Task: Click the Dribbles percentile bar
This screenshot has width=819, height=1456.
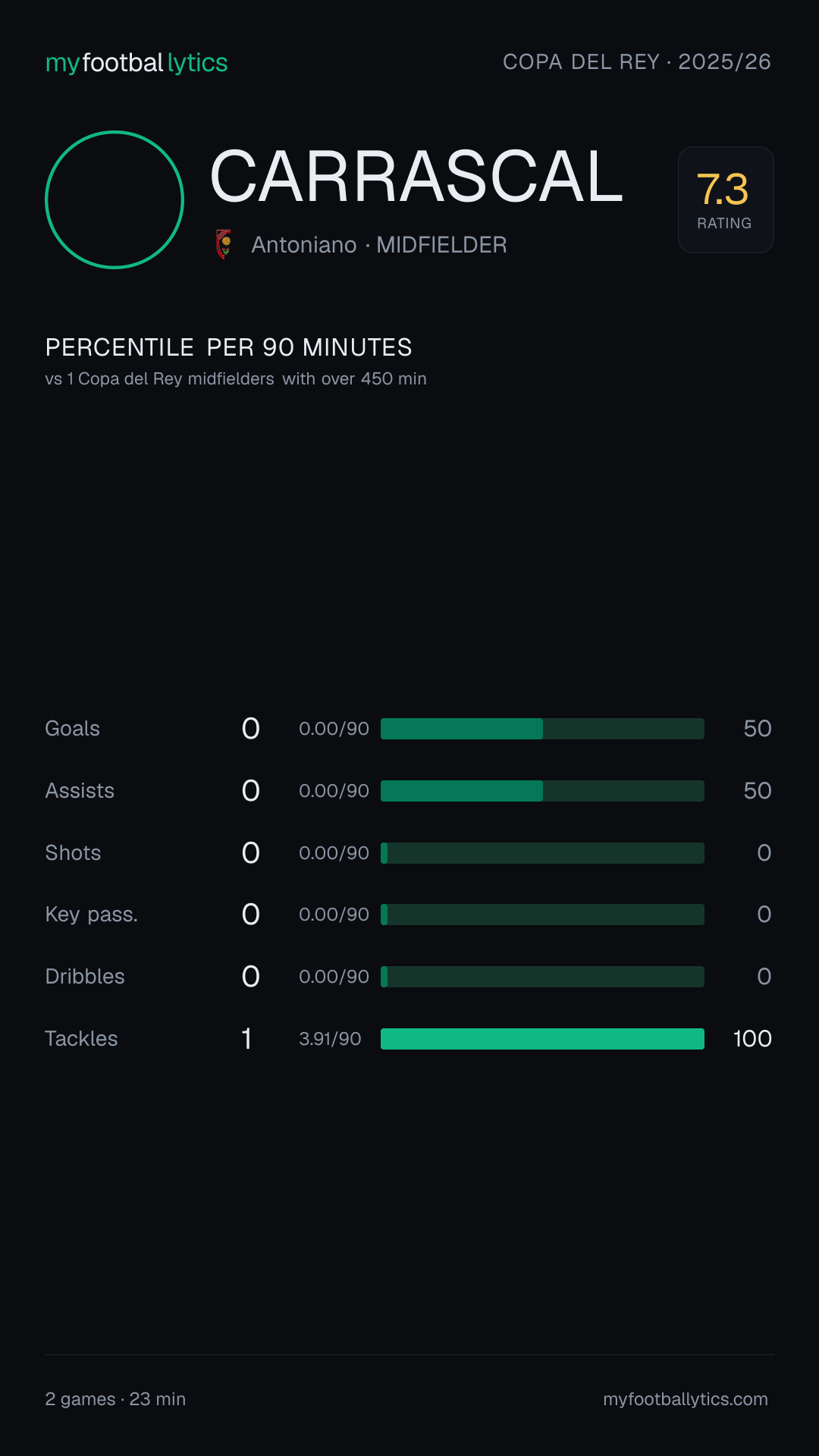Action: (x=542, y=977)
